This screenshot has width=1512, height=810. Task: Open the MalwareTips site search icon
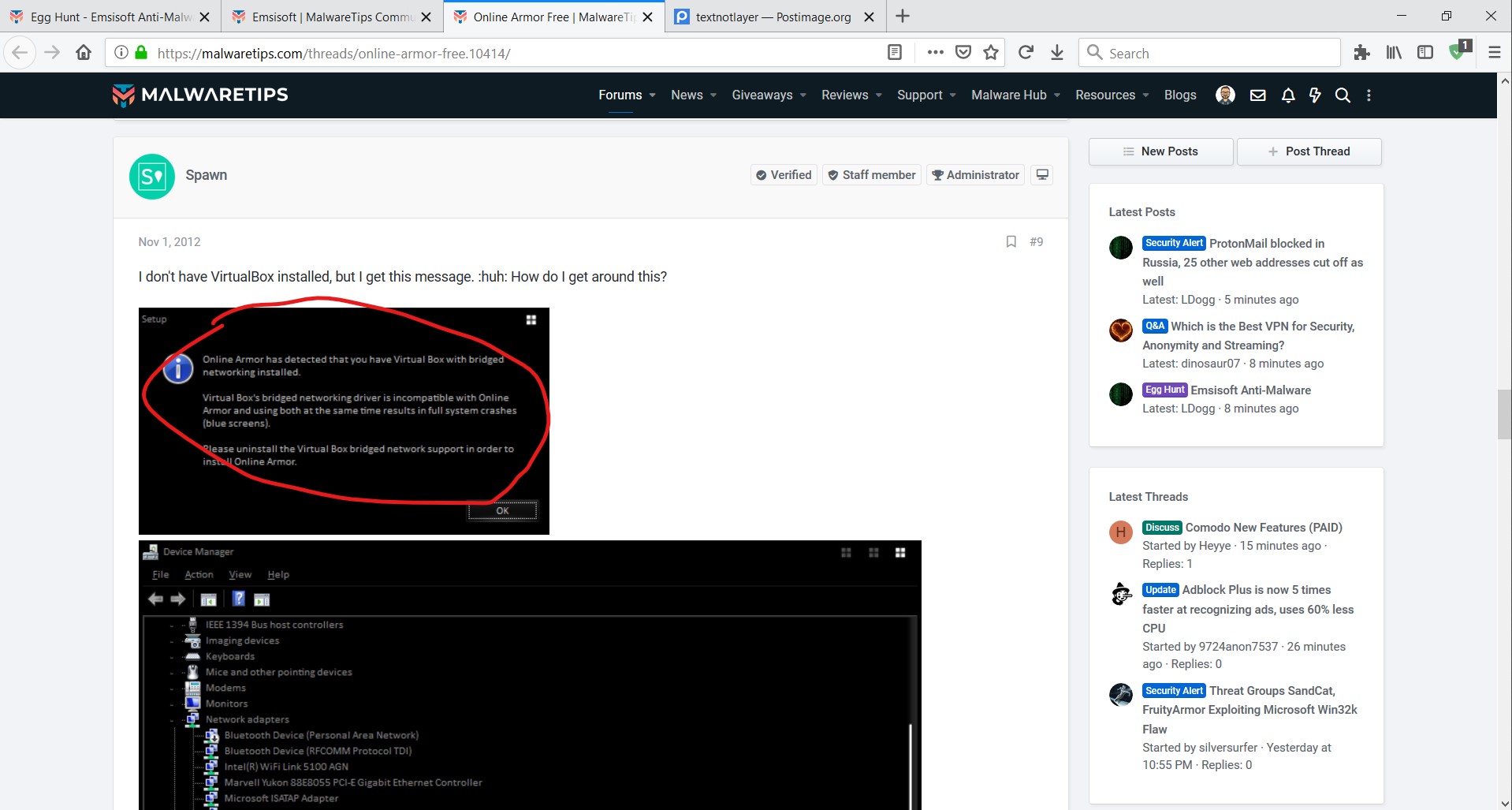pyautogui.click(x=1343, y=95)
